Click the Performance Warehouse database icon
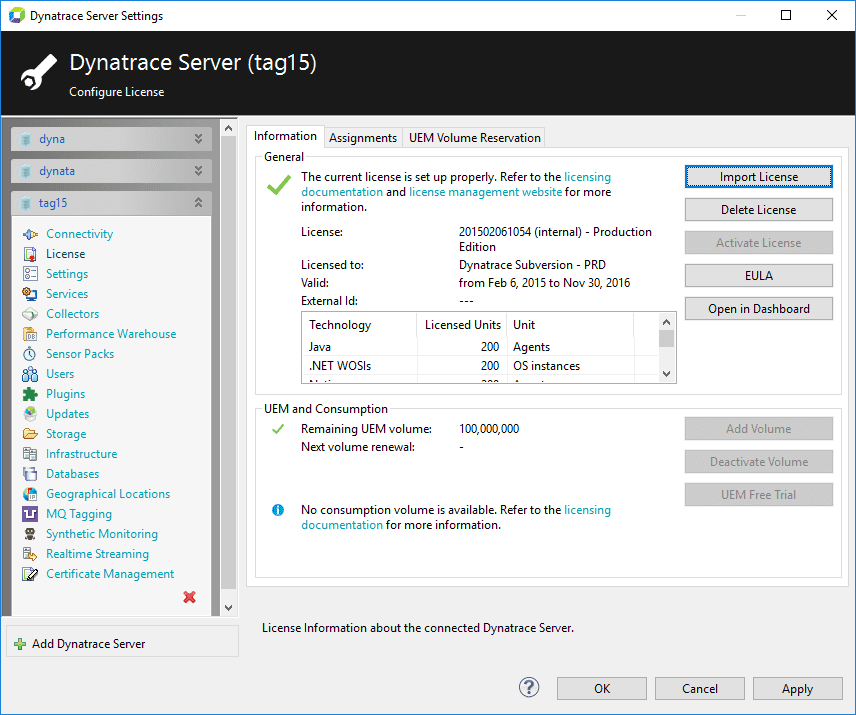The image size is (856, 715). [30, 334]
